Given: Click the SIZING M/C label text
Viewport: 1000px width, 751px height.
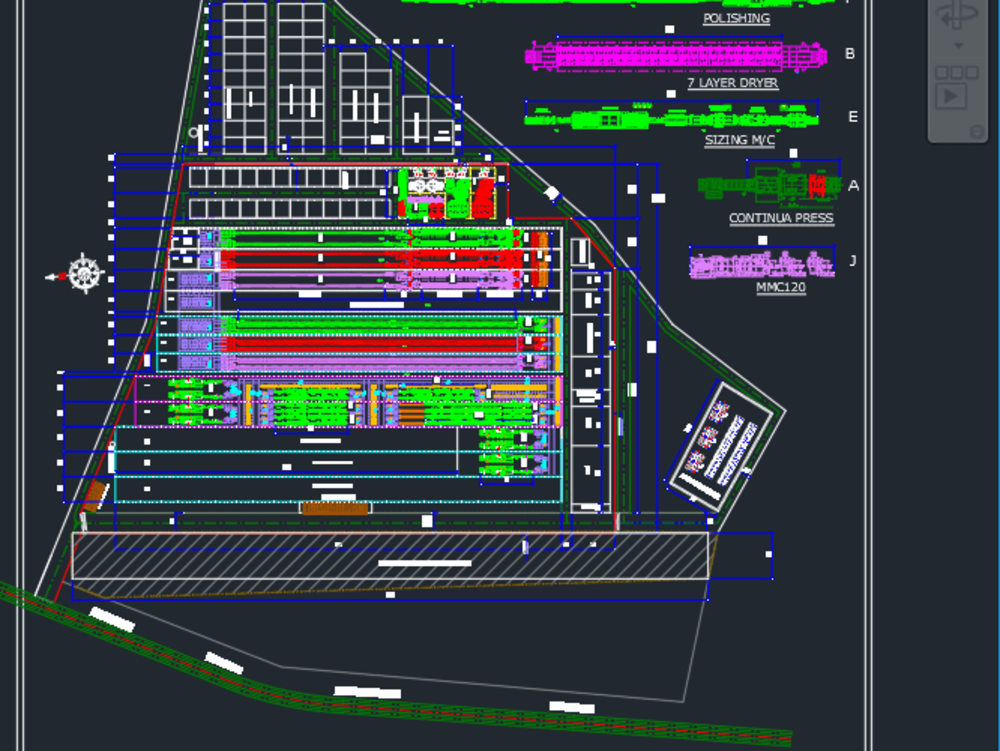Looking at the screenshot, I should [x=740, y=141].
